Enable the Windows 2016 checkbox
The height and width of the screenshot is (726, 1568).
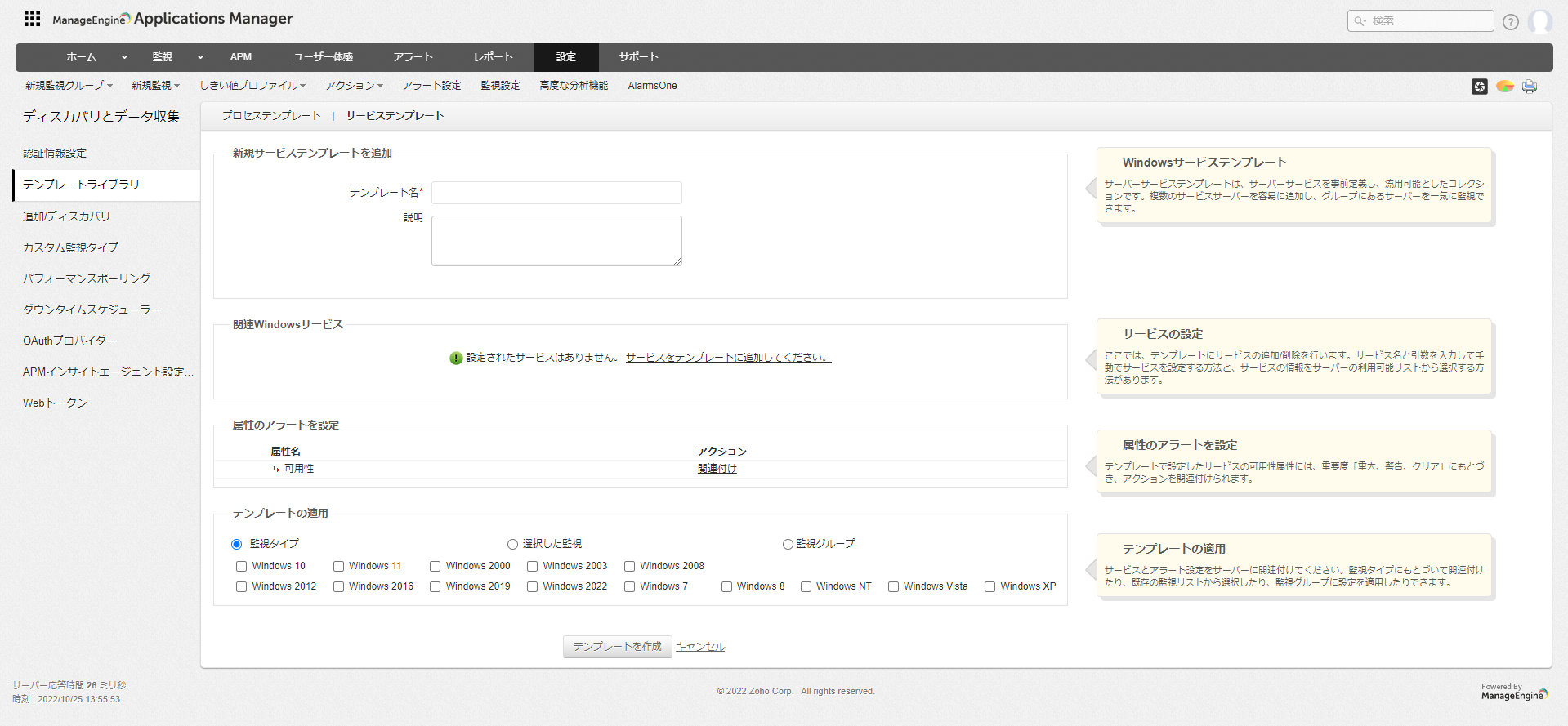point(338,586)
